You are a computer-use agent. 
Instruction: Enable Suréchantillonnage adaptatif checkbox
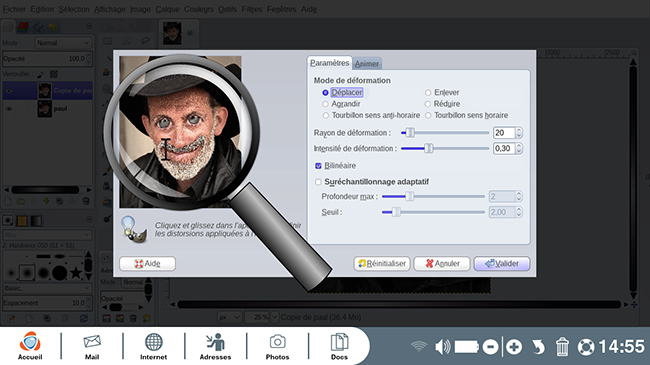[318, 182]
